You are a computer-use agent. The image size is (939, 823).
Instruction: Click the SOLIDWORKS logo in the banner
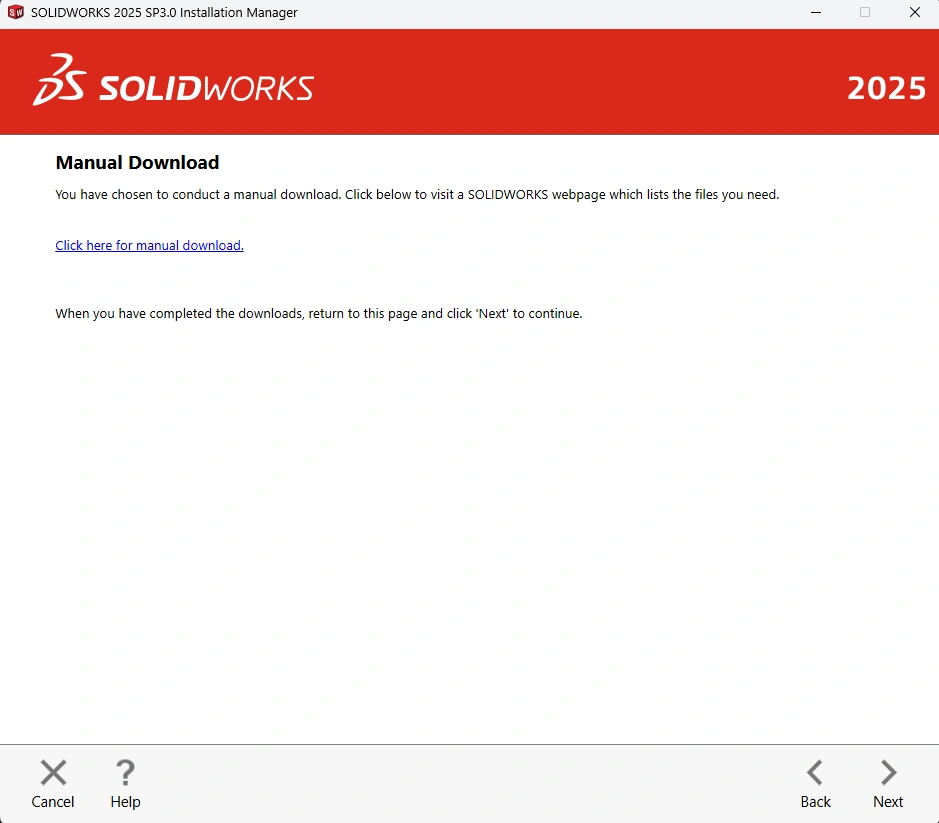[x=173, y=81]
